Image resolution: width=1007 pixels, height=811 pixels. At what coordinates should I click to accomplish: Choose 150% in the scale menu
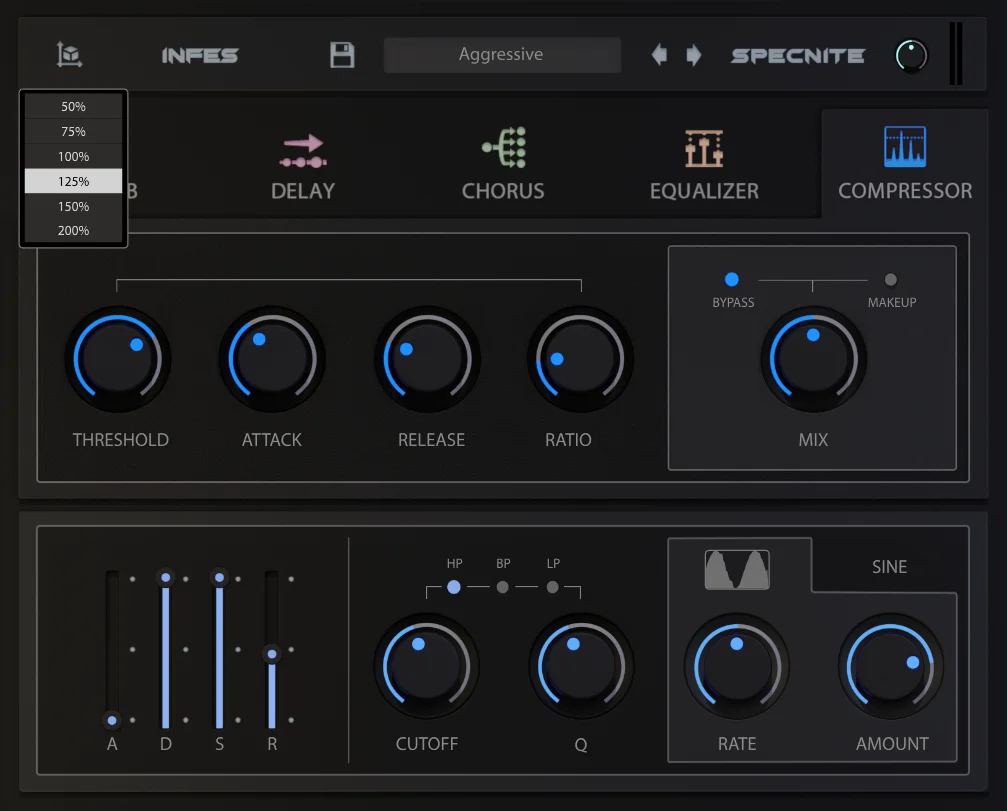pos(73,206)
